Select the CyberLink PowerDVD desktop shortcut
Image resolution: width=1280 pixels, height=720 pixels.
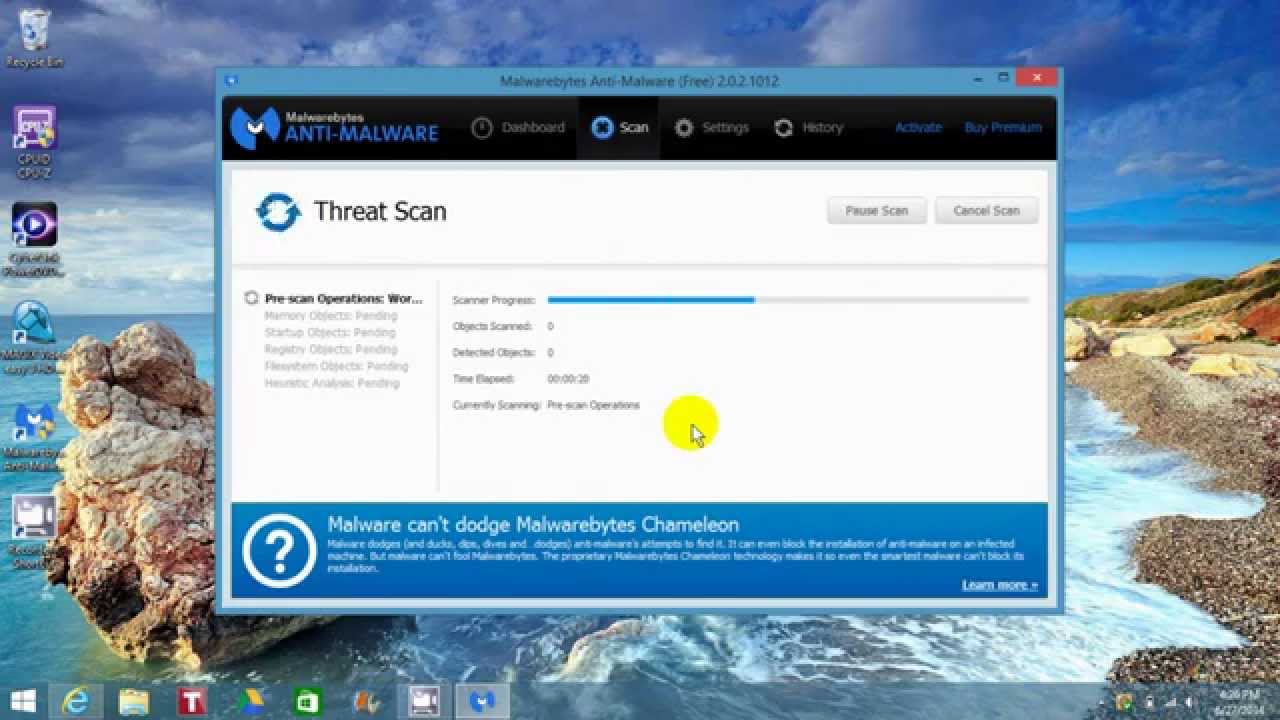[x=34, y=240]
